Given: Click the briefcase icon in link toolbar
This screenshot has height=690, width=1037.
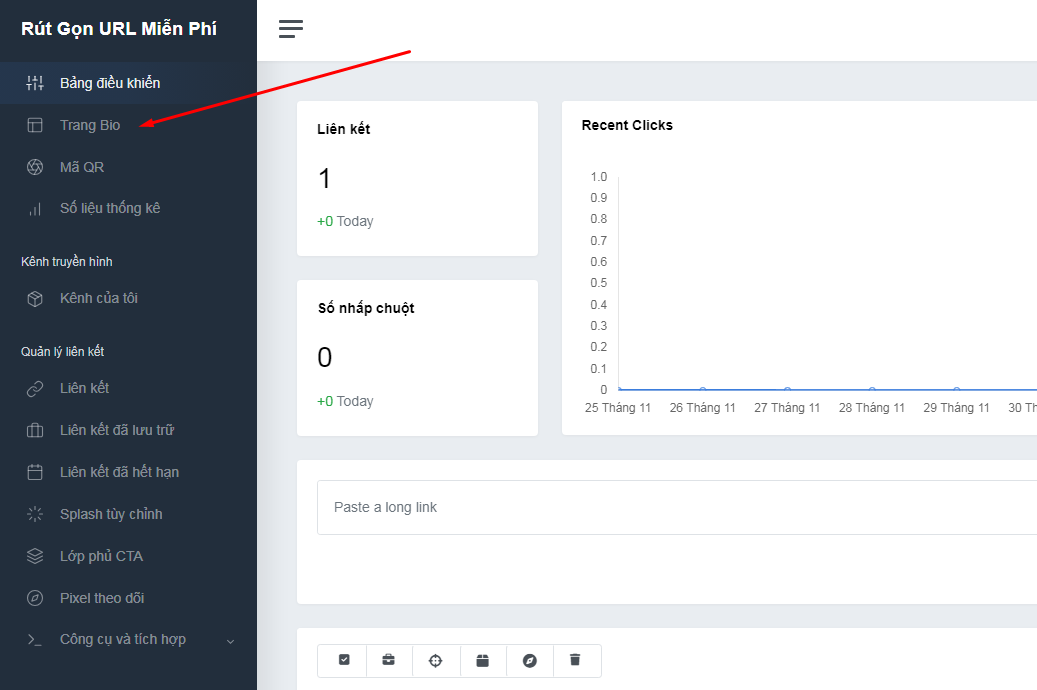Looking at the screenshot, I should (388, 660).
